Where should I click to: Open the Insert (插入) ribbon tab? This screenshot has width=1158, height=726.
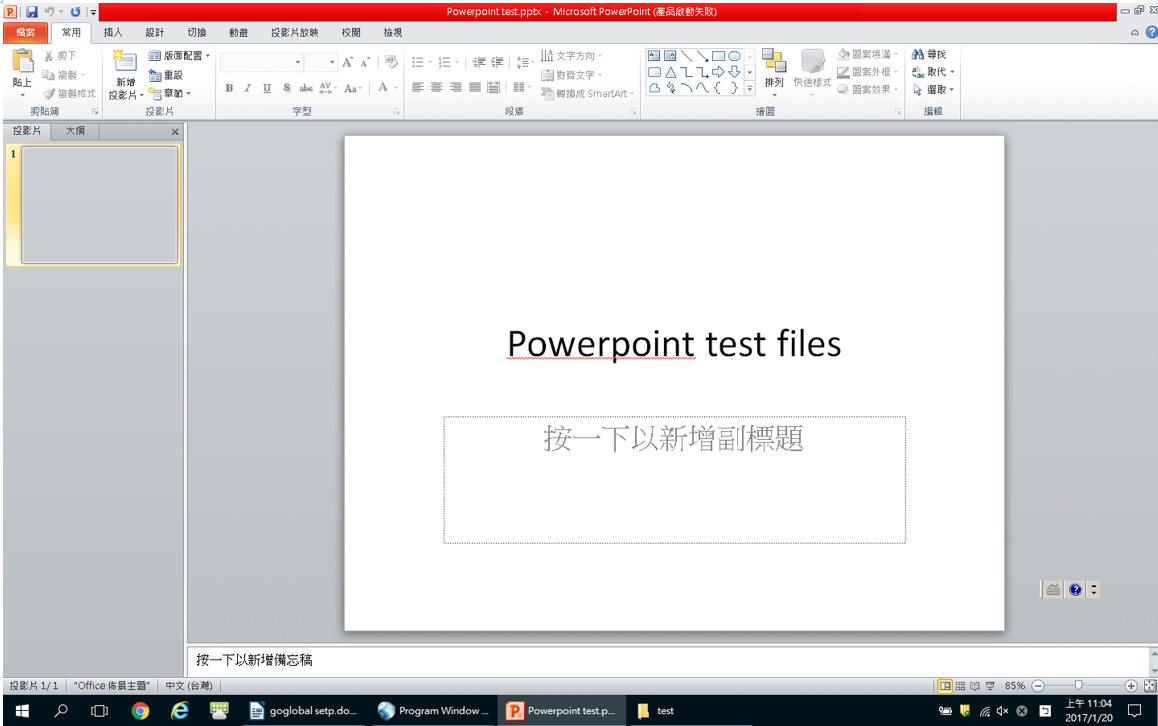(x=113, y=33)
